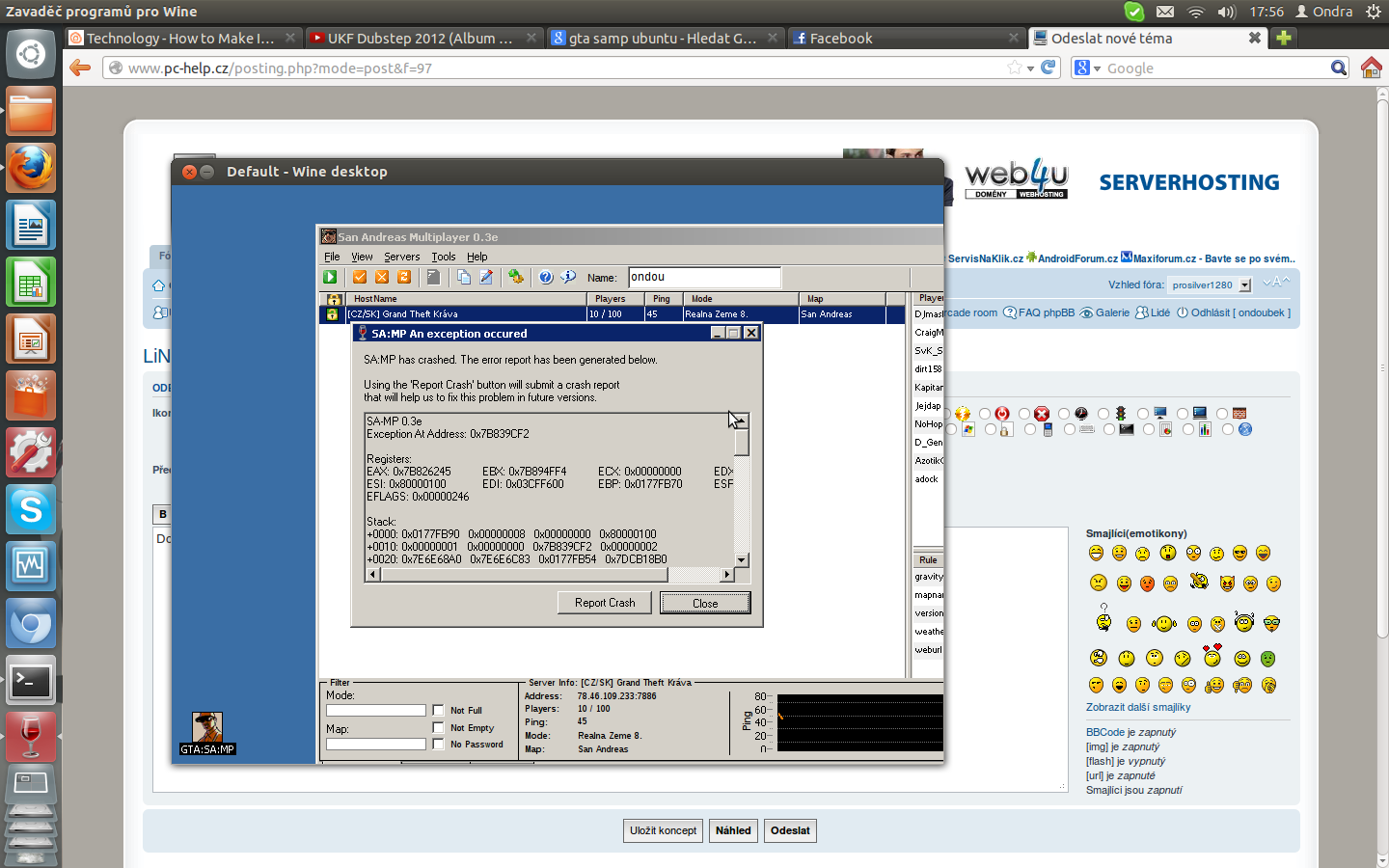Screen dimensions: 1389x868
Task: Close the SA:MP exception dialog with Close
Action: (705, 603)
